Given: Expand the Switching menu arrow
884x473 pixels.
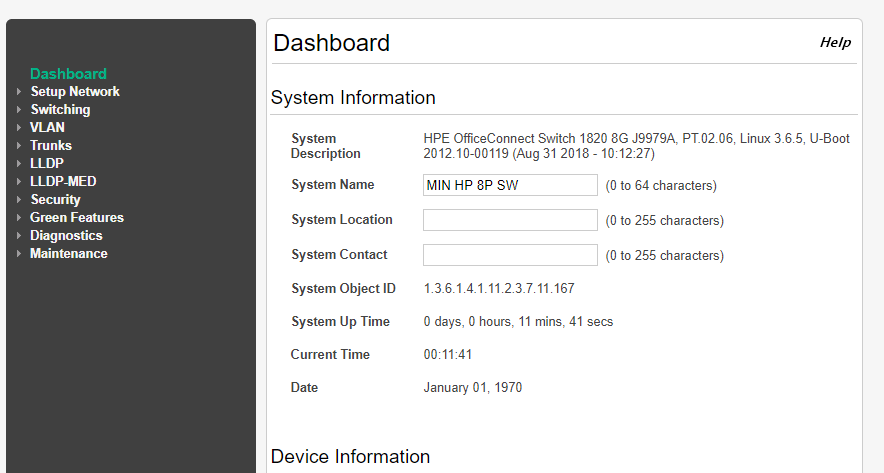Looking at the screenshot, I should (19, 109).
